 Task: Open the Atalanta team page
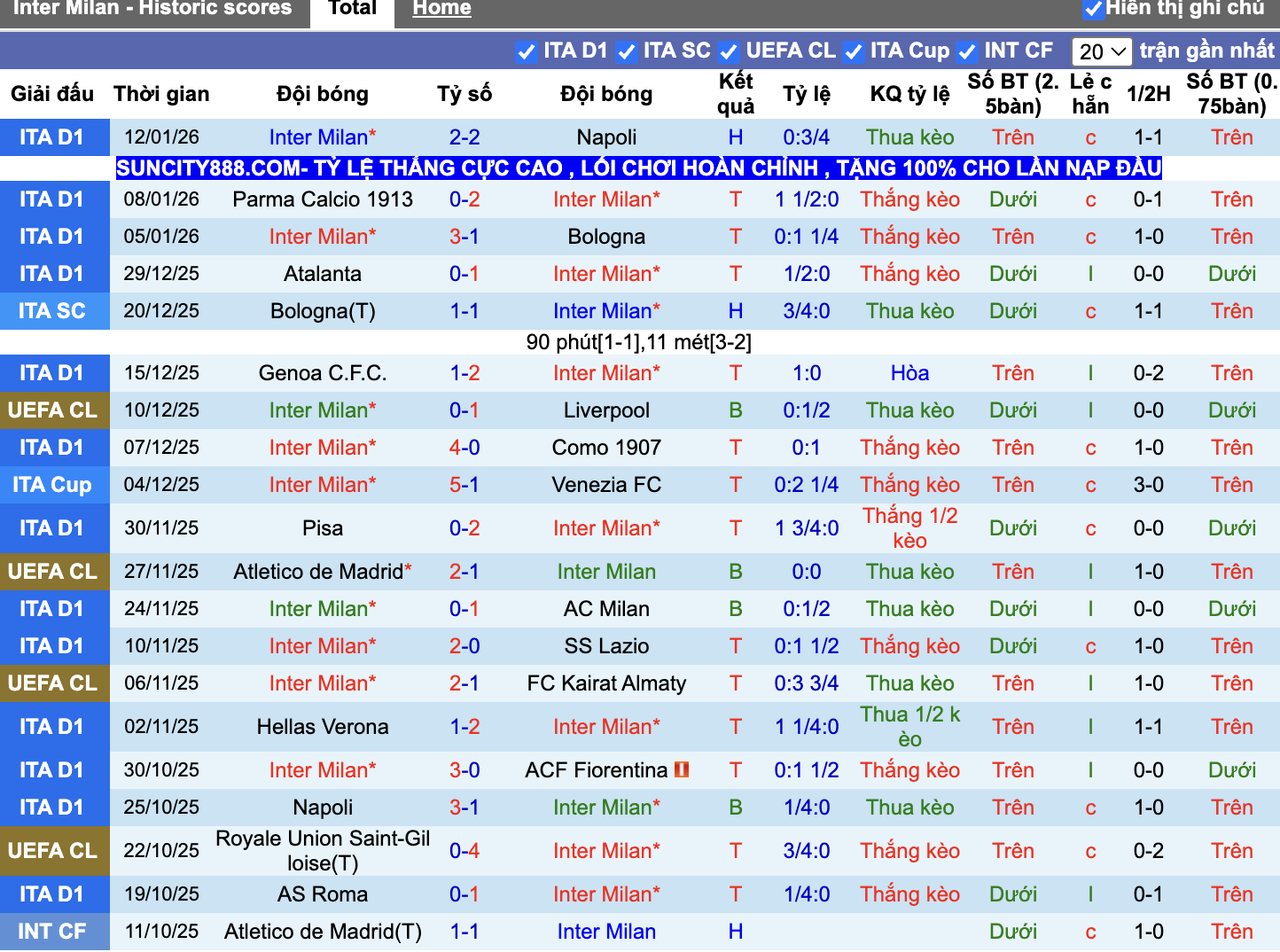(x=323, y=274)
